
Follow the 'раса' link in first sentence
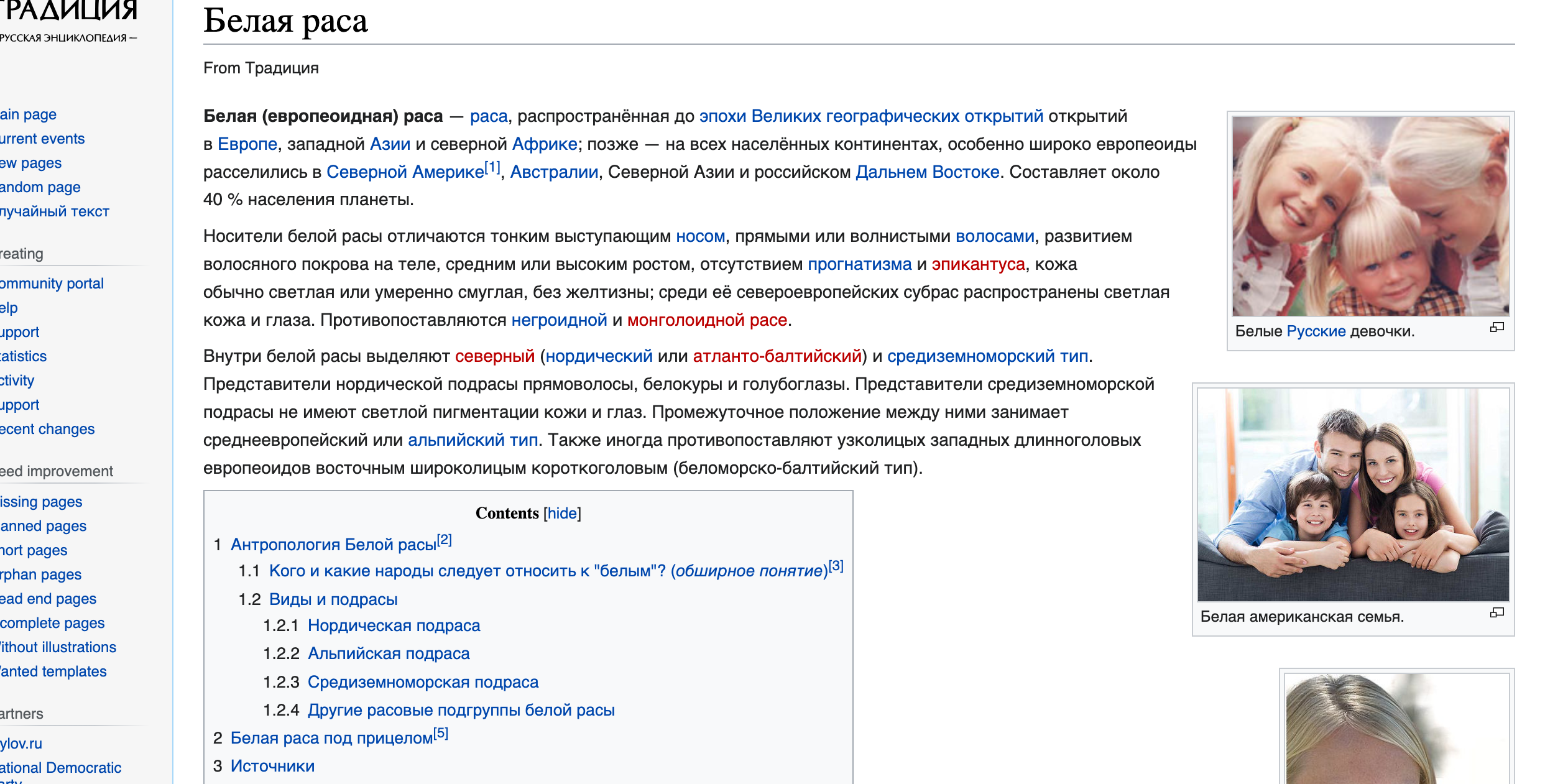point(489,116)
